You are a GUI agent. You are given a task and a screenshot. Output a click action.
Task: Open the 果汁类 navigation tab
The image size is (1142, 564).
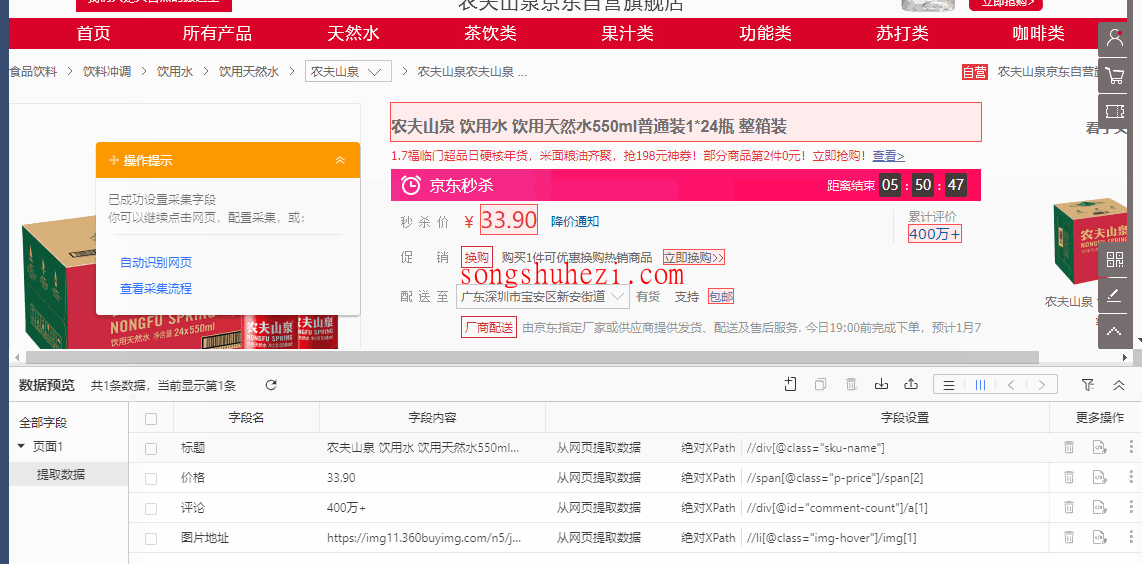click(627, 34)
